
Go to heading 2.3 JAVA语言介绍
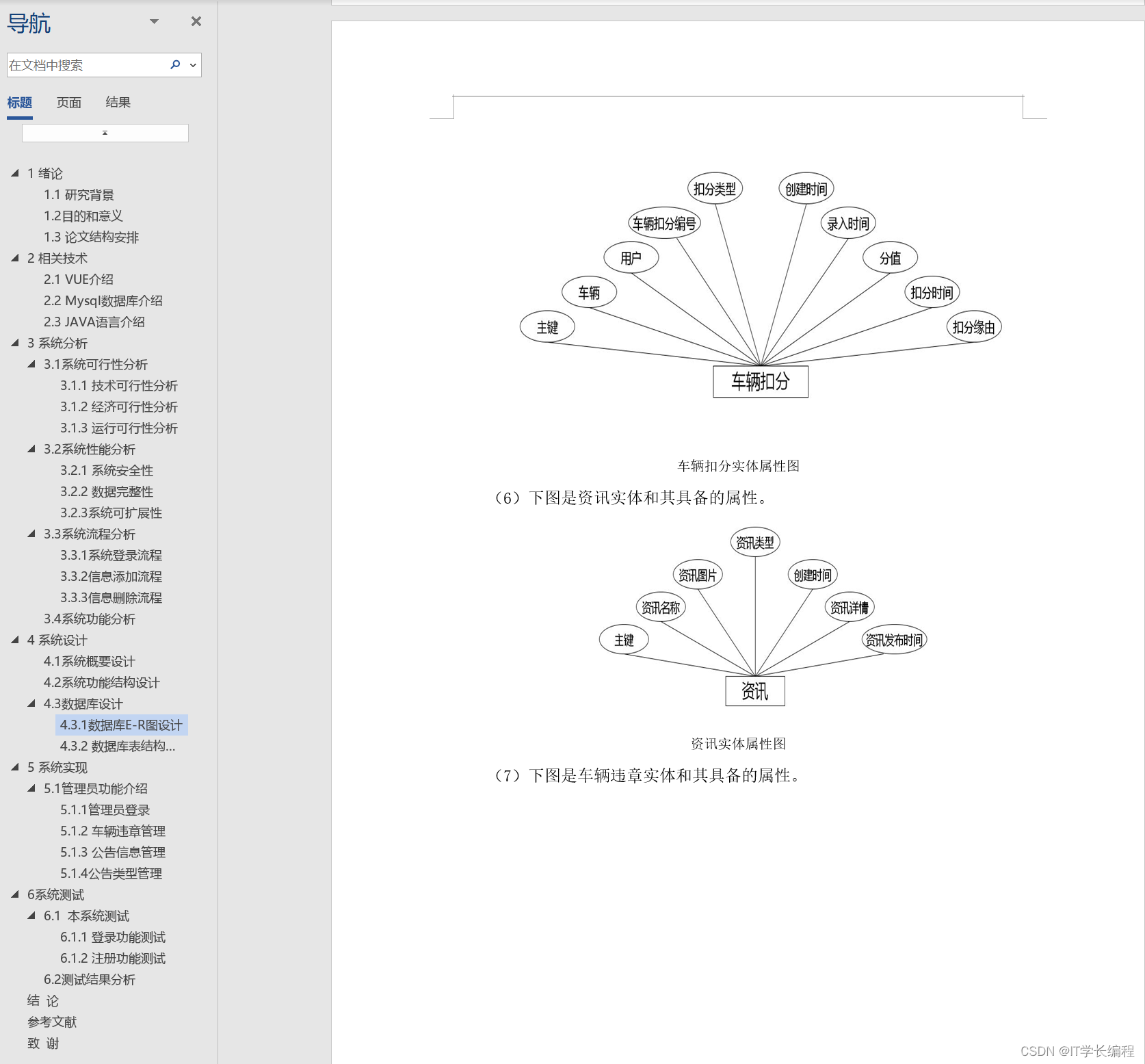point(94,322)
